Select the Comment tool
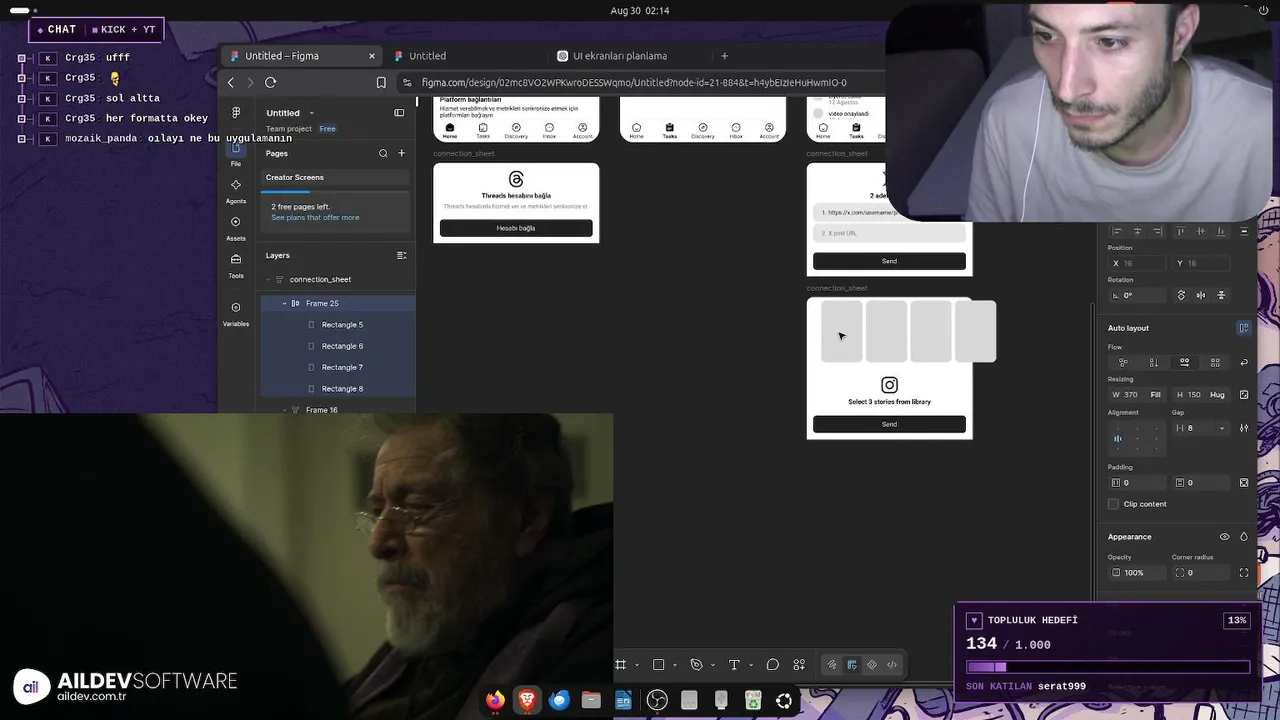 coord(772,665)
